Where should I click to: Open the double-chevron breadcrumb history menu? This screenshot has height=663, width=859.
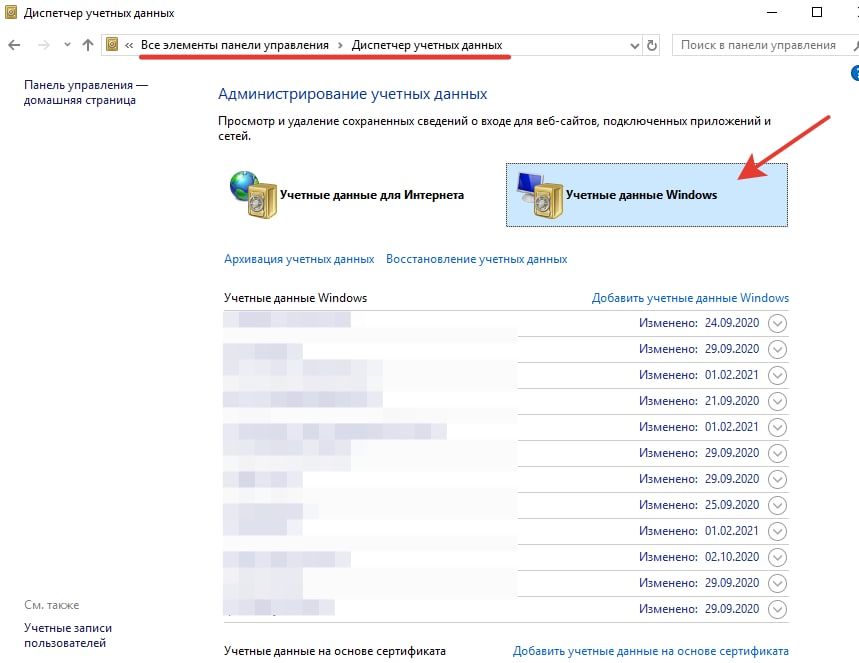pyautogui.click(x=129, y=45)
